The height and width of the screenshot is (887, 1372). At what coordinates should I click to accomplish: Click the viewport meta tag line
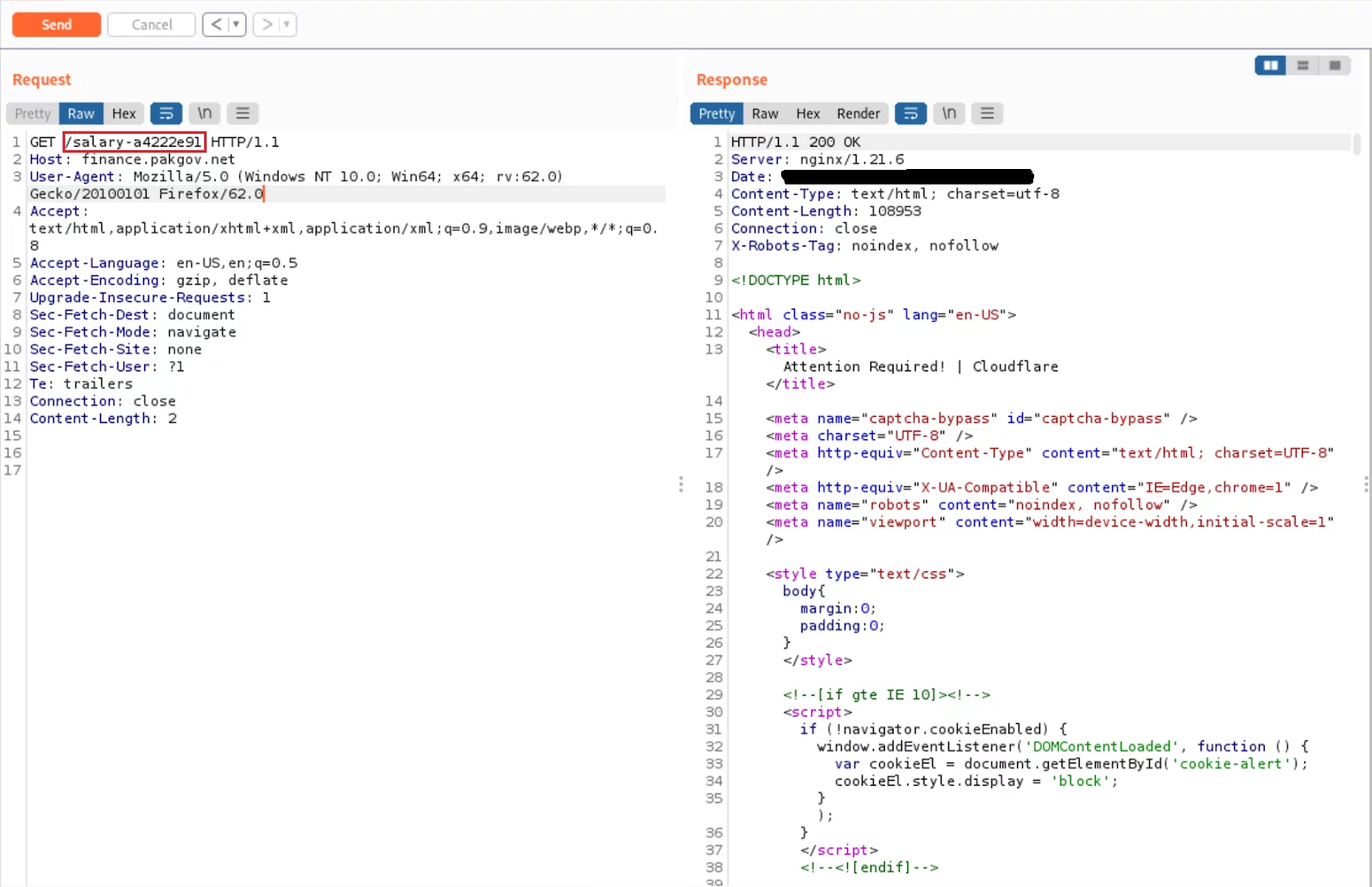pos(1050,530)
